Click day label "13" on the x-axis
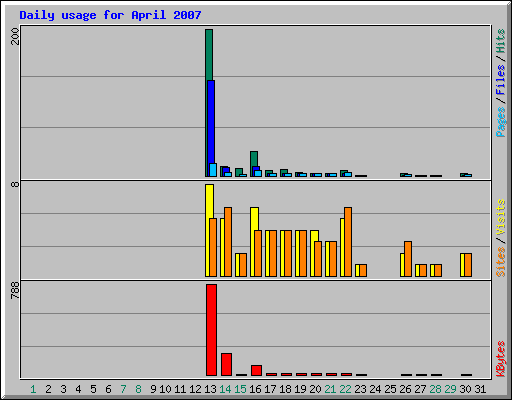This screenshot has width=512, height=400. pyautogui.click(x=210, y=389)
